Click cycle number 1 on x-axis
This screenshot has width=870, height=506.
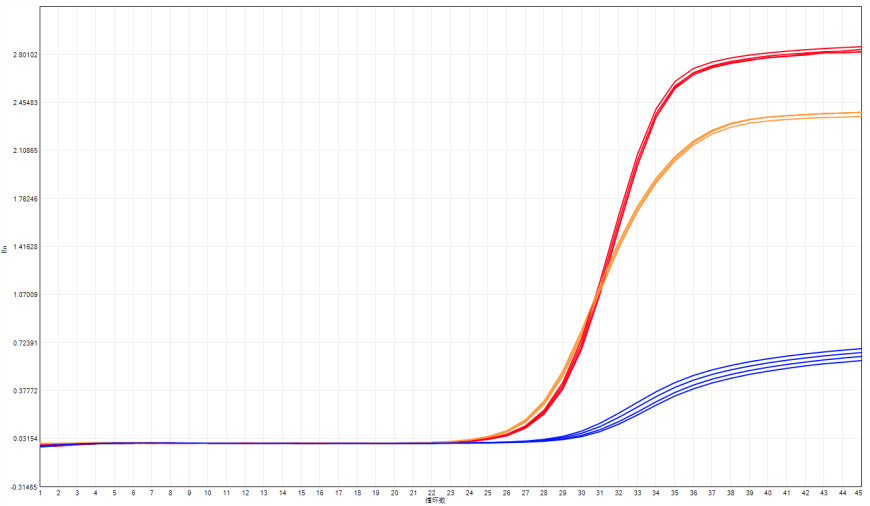(40, 493)
